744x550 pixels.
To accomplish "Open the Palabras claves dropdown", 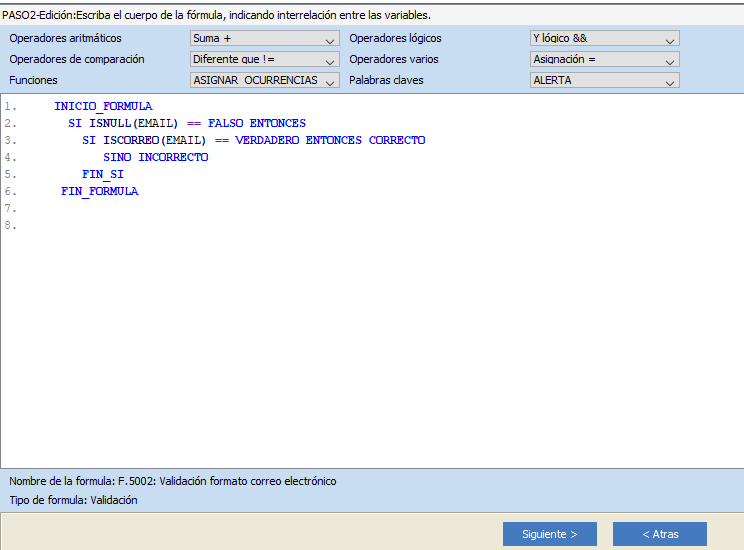I will pos(604,81).
